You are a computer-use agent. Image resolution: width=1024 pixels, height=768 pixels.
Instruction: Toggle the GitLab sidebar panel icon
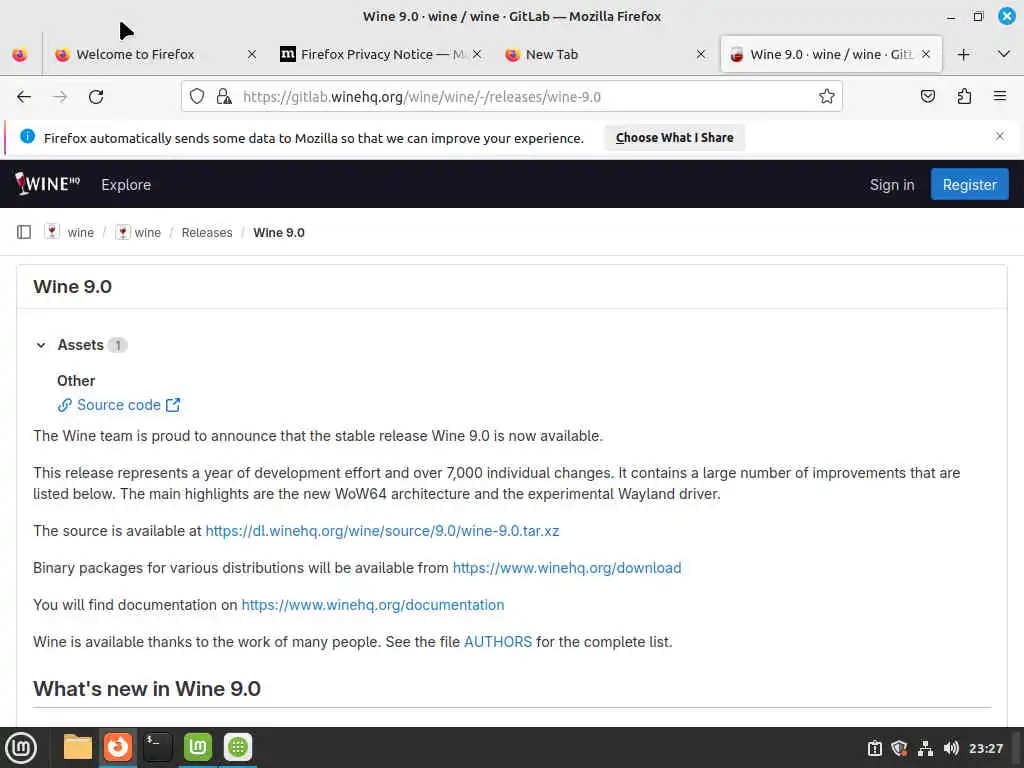[x=24, y=232]
